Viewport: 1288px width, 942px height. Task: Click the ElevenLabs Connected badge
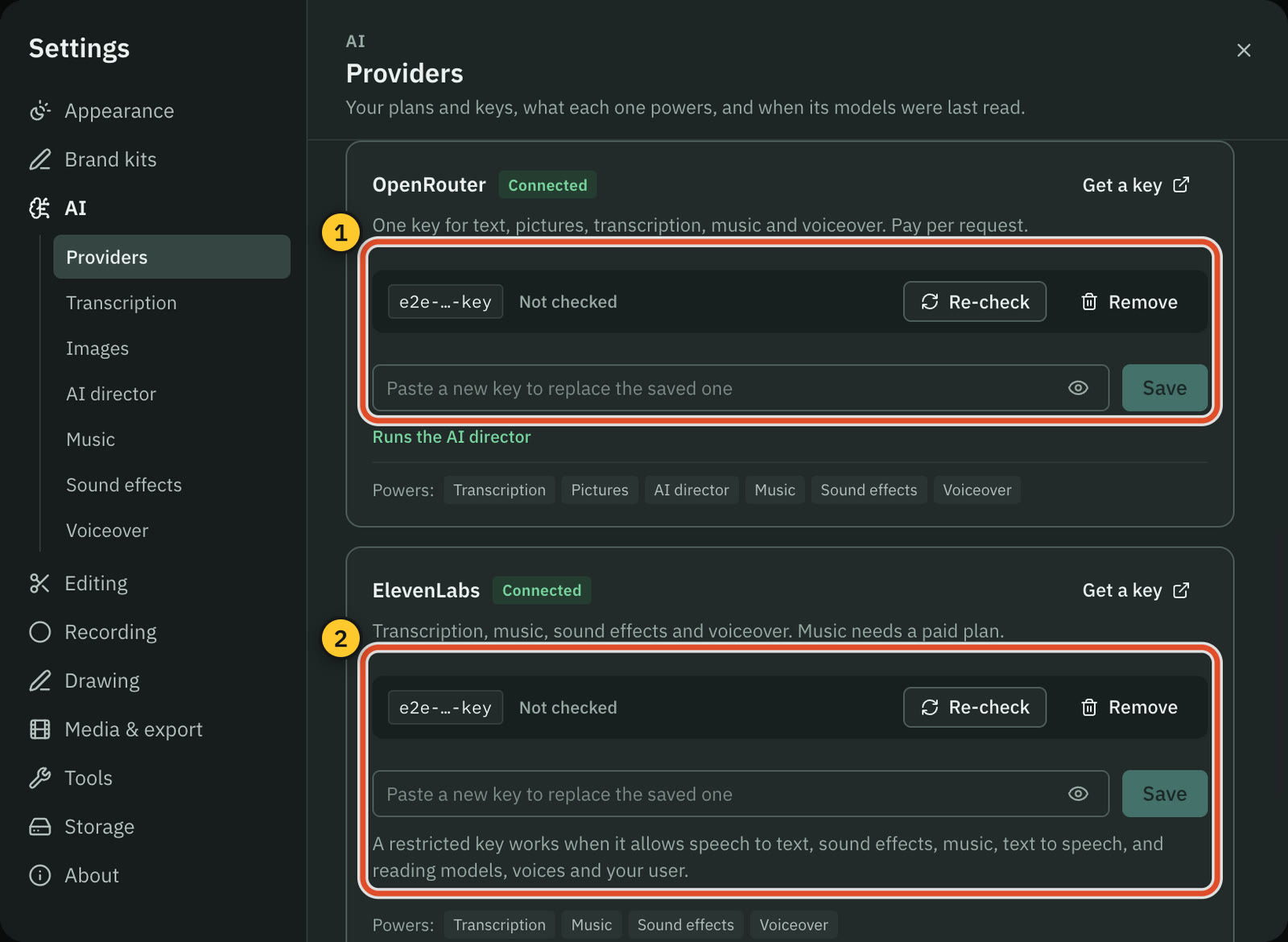pyautogui.click(x=542, y=591)
